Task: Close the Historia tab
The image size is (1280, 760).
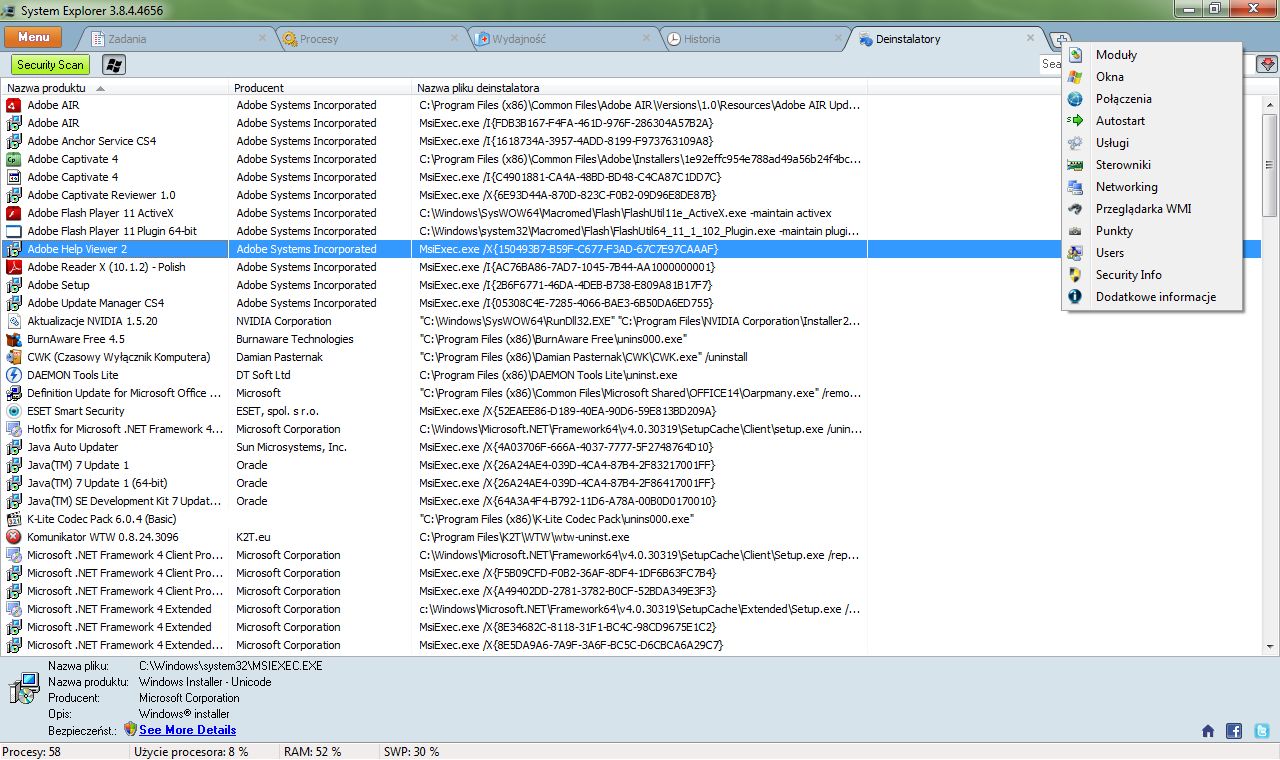Action: click(x=840, y=38)
